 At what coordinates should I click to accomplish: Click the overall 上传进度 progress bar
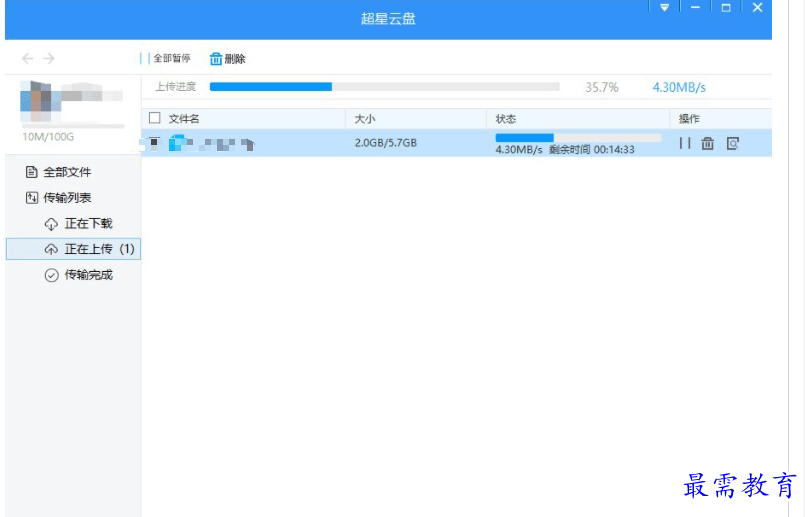click(385, 87)
